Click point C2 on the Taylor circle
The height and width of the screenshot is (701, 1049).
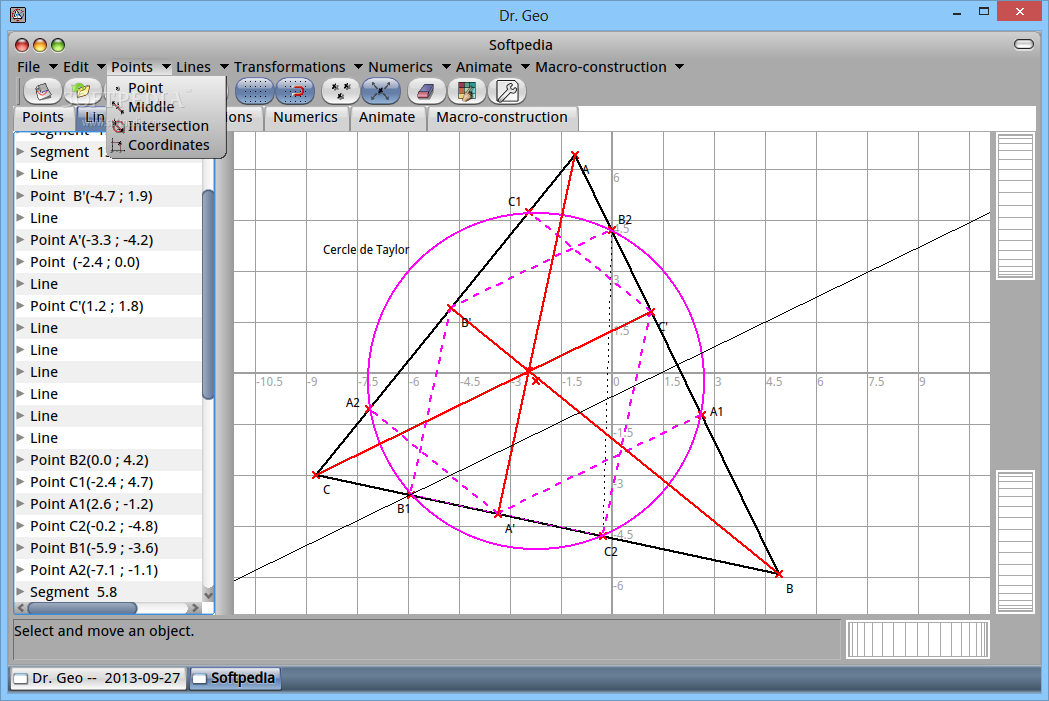pos(603,536)
